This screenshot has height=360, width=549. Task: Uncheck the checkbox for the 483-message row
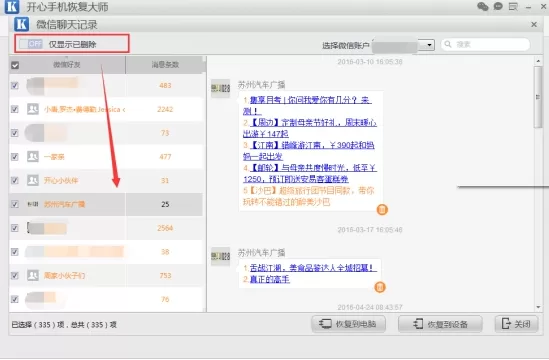15,85
